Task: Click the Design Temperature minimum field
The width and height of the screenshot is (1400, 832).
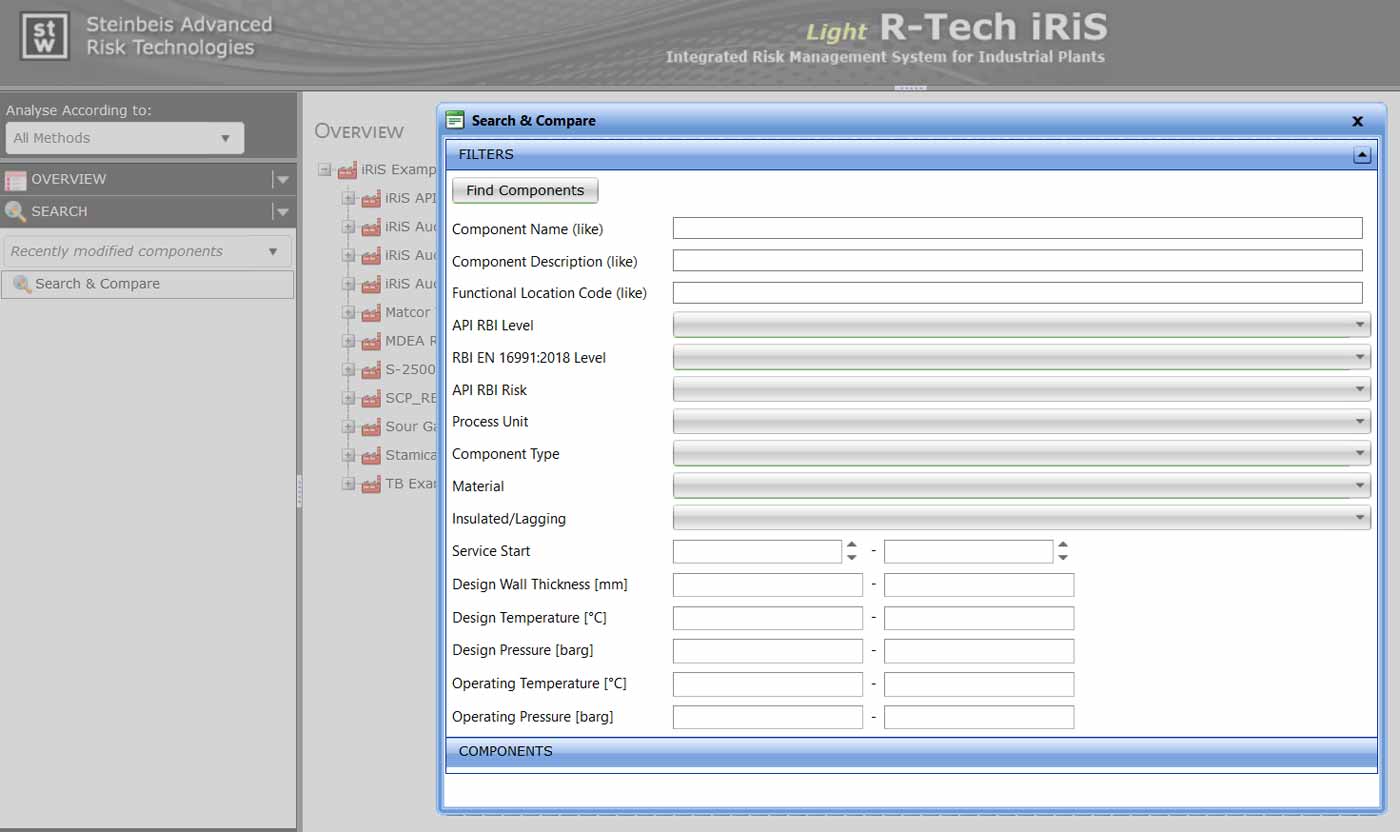Action: coord(767,617)
